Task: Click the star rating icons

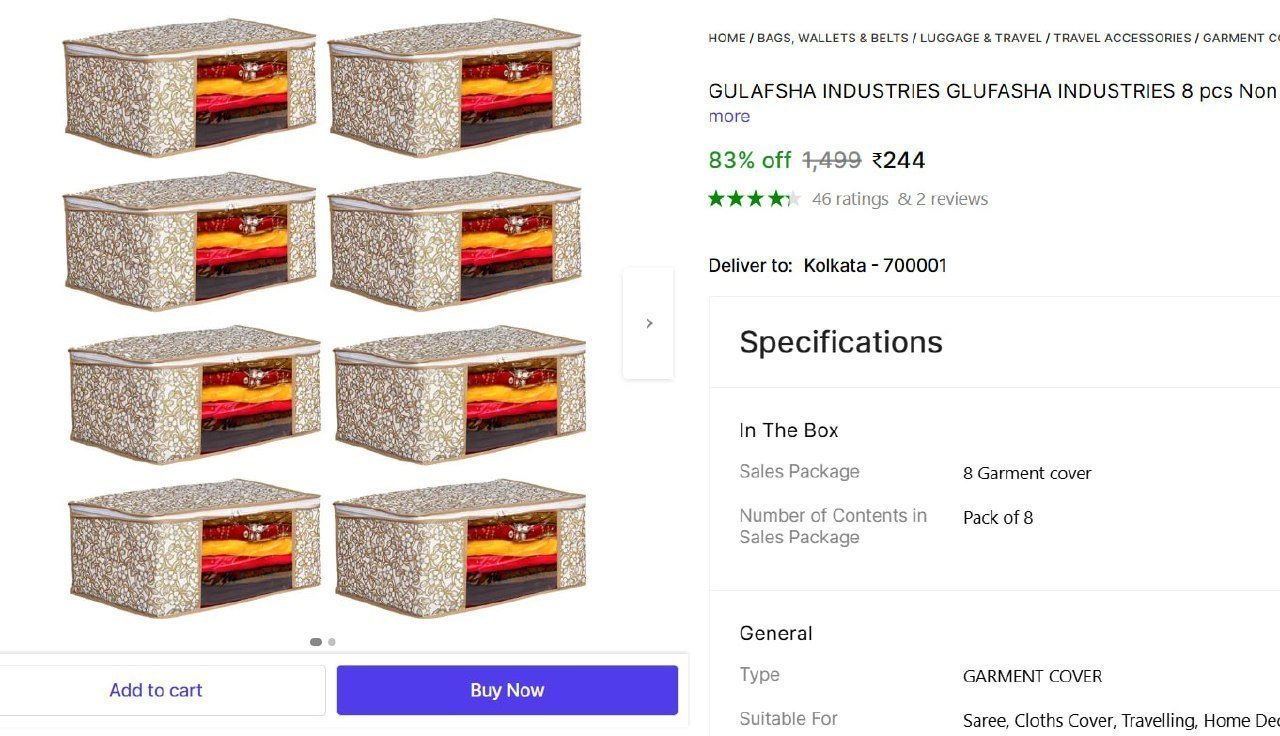Action: pyautogui.click(x=755, y=199)
